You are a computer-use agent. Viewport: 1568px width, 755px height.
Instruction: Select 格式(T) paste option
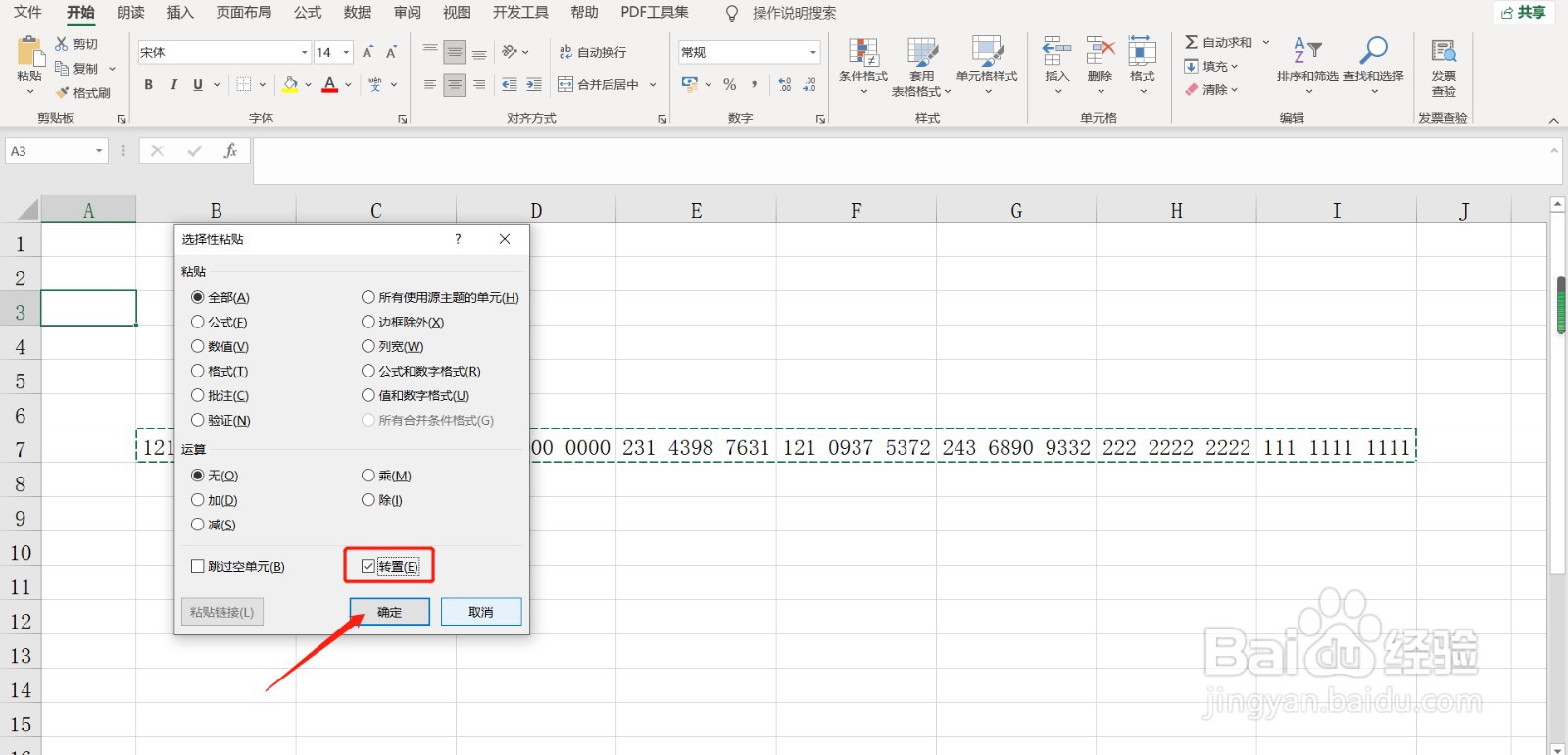(x=220, y=371)
